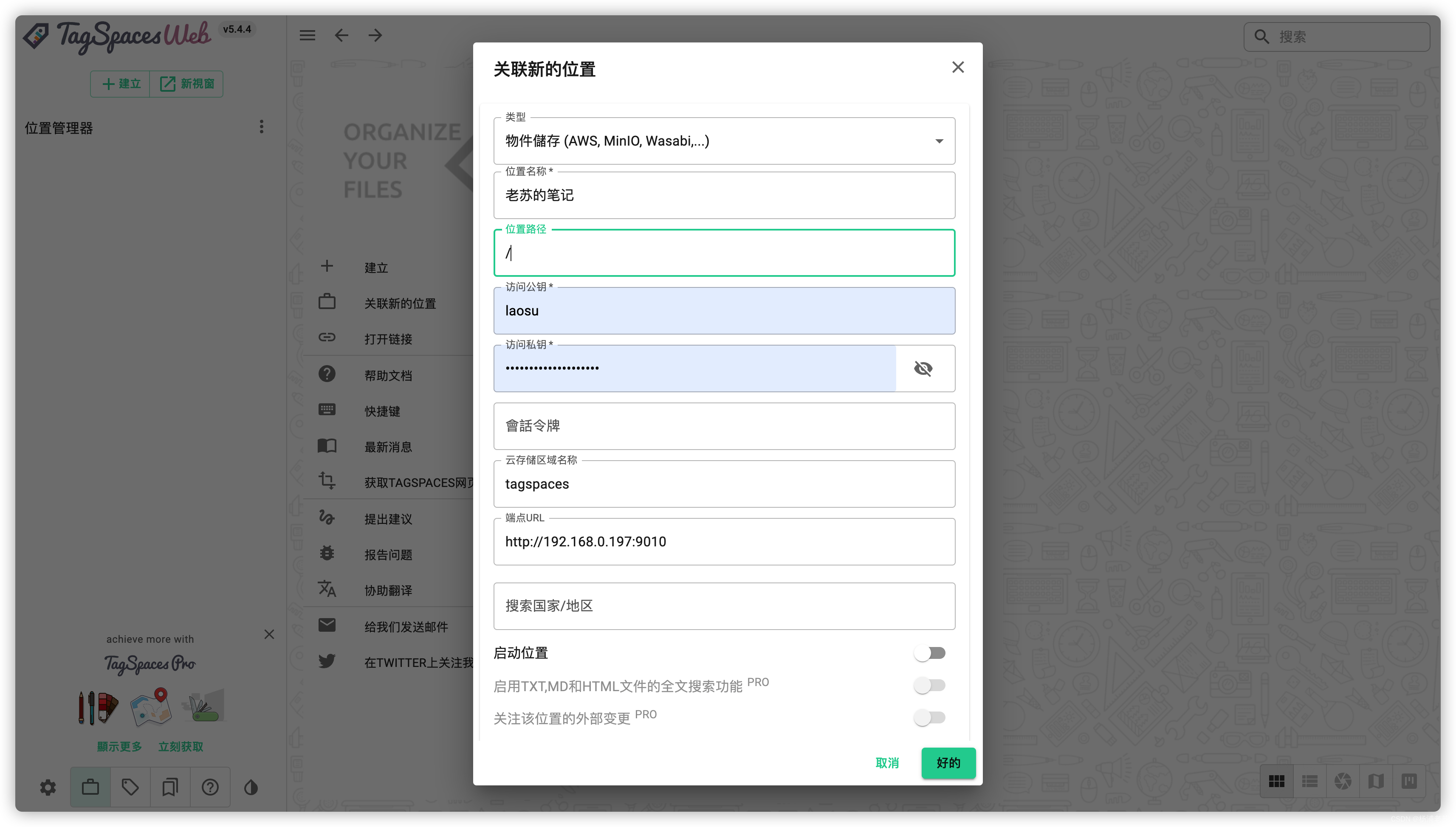Click the help circle icon in bottom bar
The width and height of the screenshot is (1456, 827).
click(210, 787)
